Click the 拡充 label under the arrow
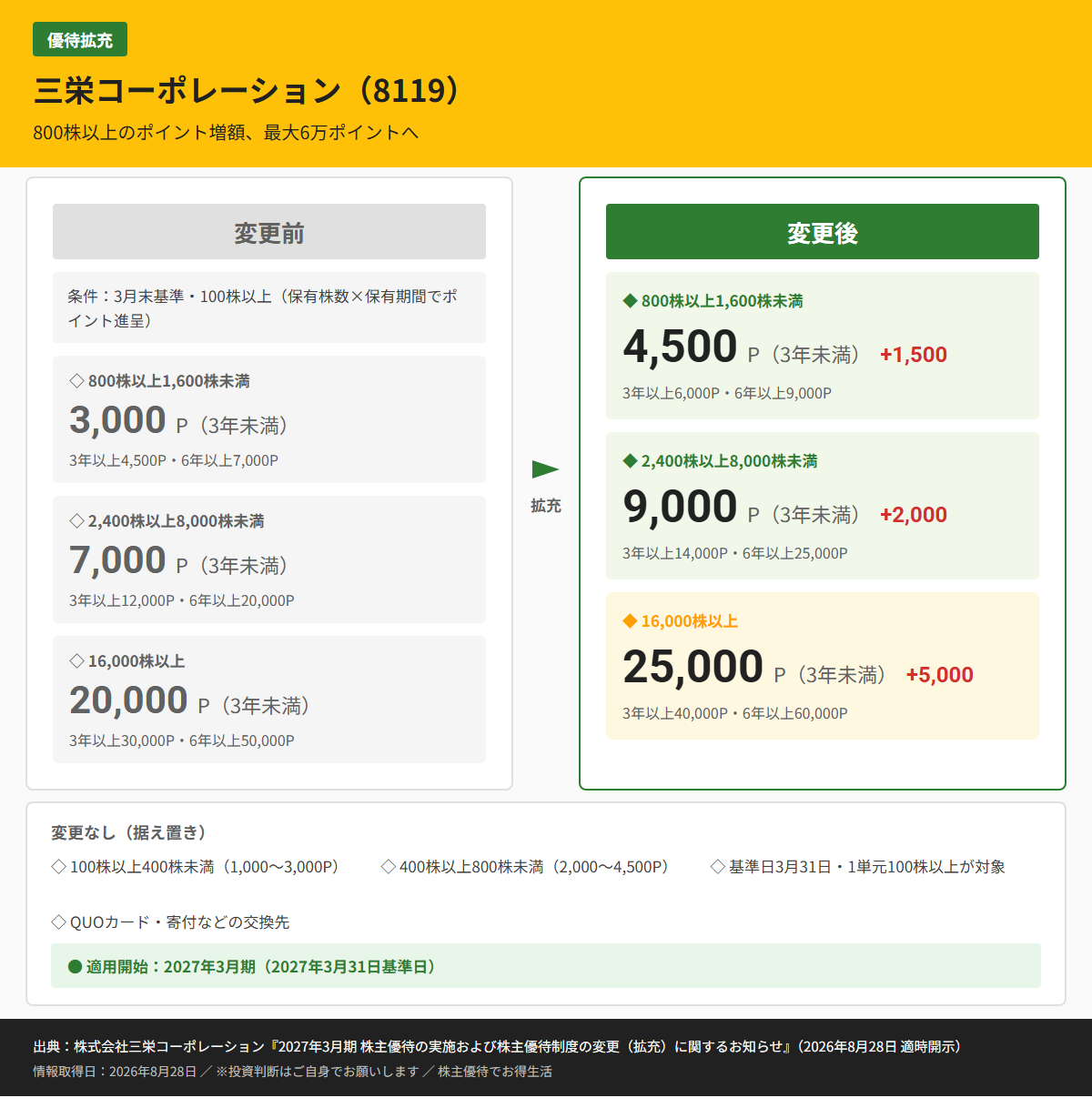 546,506
